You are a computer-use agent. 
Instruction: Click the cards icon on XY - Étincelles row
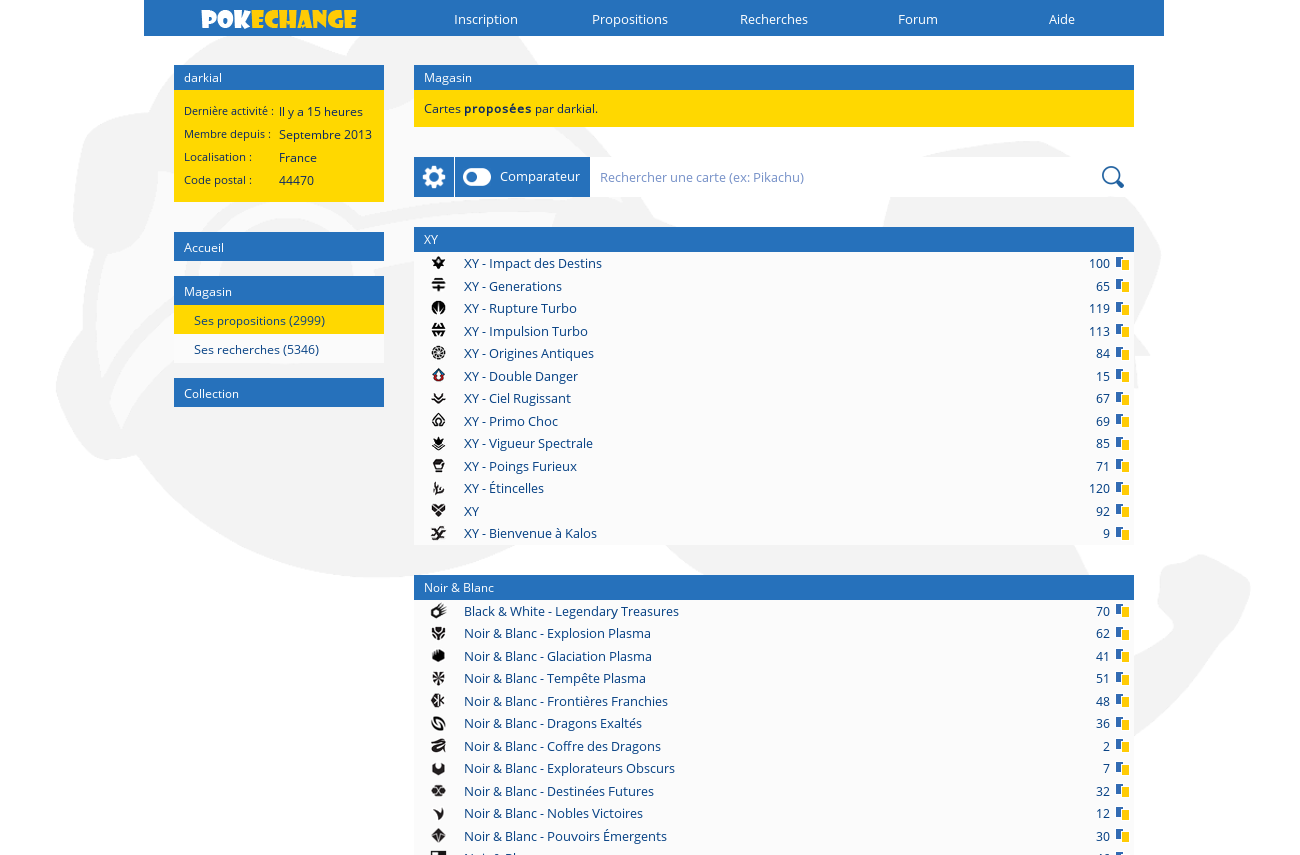pos(1122,488)
